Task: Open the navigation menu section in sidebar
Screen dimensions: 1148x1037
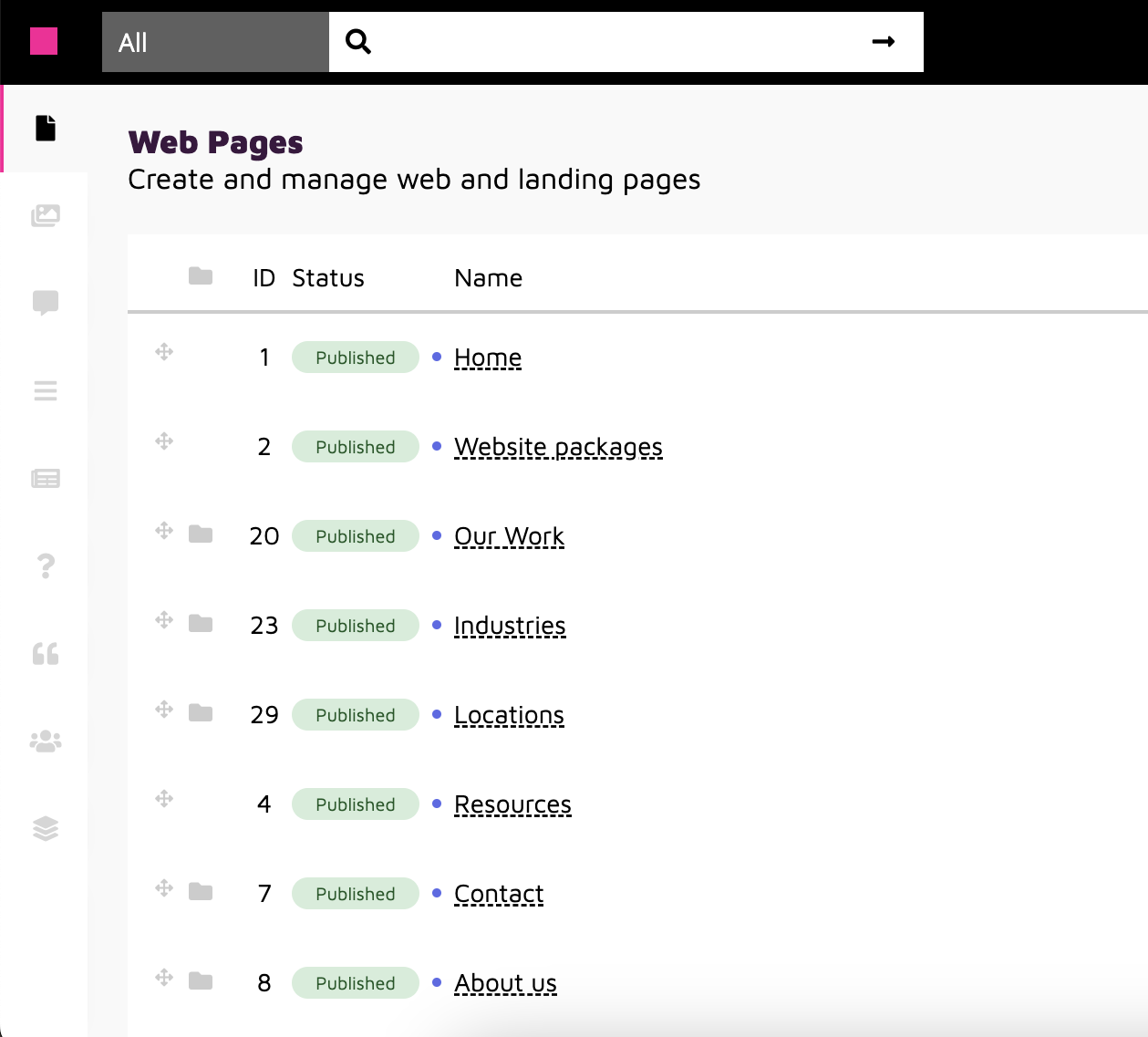Action: (x=44, y=391)
